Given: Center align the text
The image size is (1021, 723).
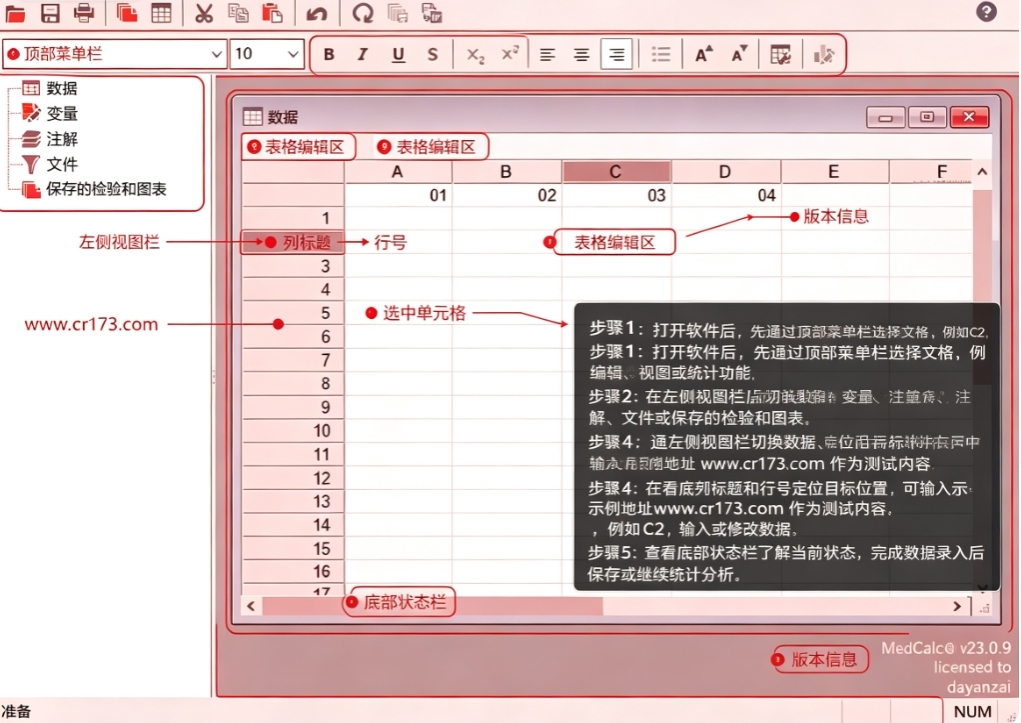Looking at the screenshot, I should click(581, 55).
